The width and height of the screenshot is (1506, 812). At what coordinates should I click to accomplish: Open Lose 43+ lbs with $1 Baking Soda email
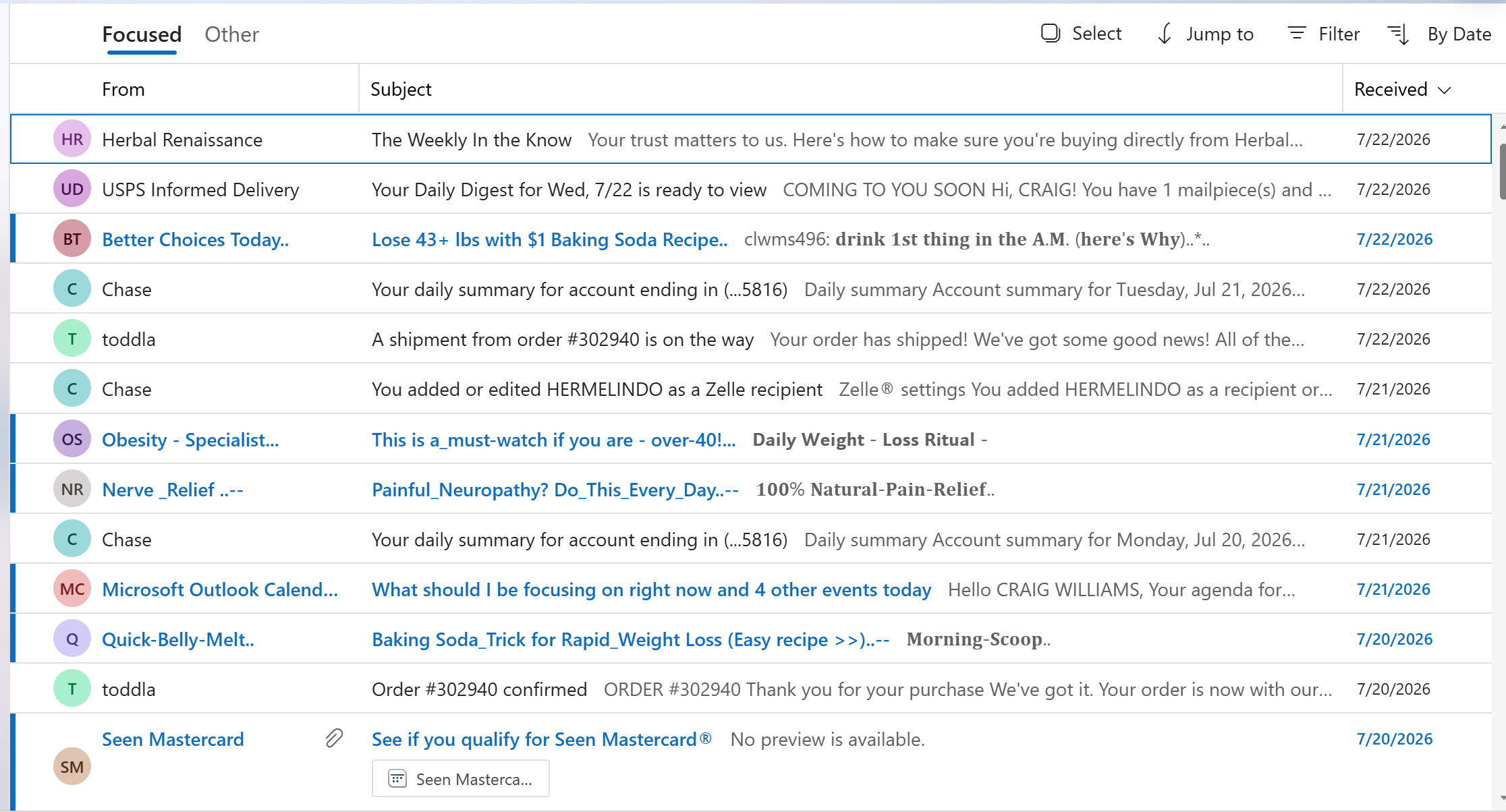pos(751,239)
